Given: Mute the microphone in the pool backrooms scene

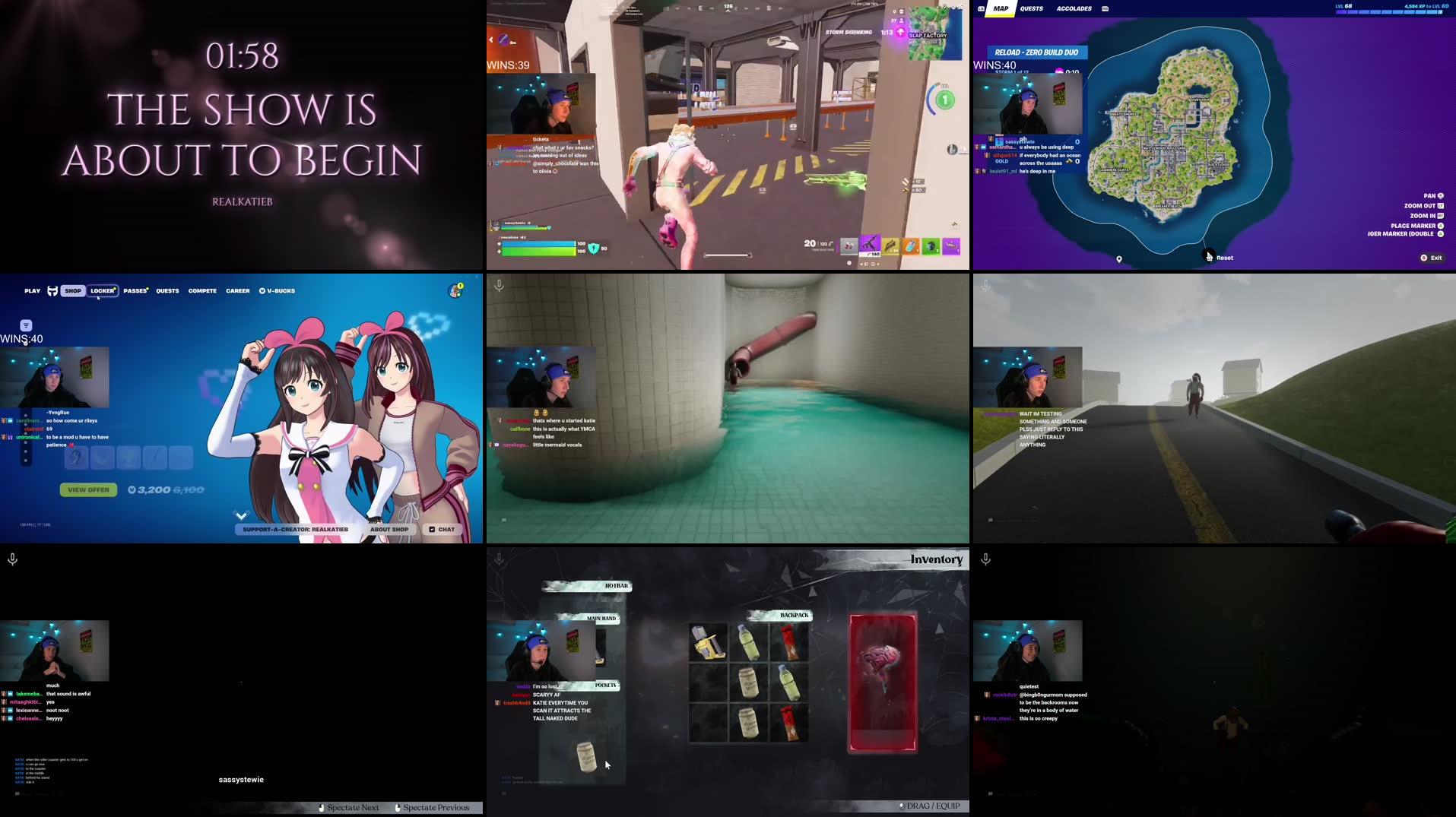Looking at the screenshot, I should click(x=499, y=286).
